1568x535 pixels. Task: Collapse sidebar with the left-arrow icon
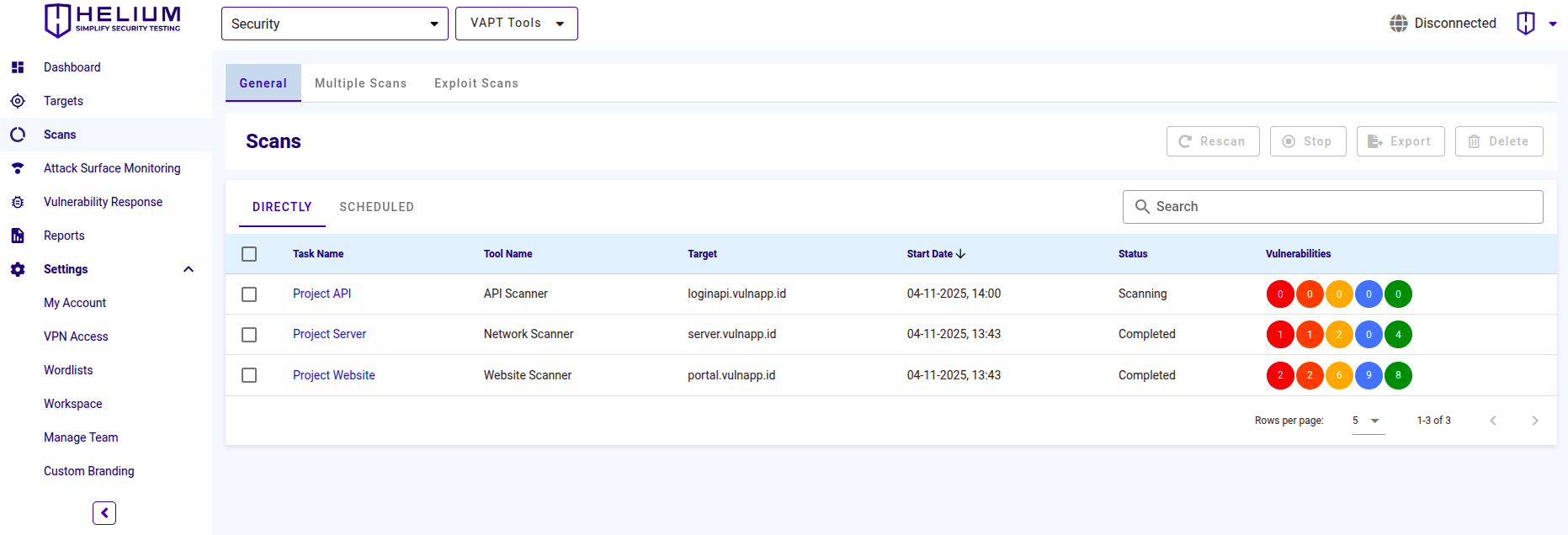[104, 513]
